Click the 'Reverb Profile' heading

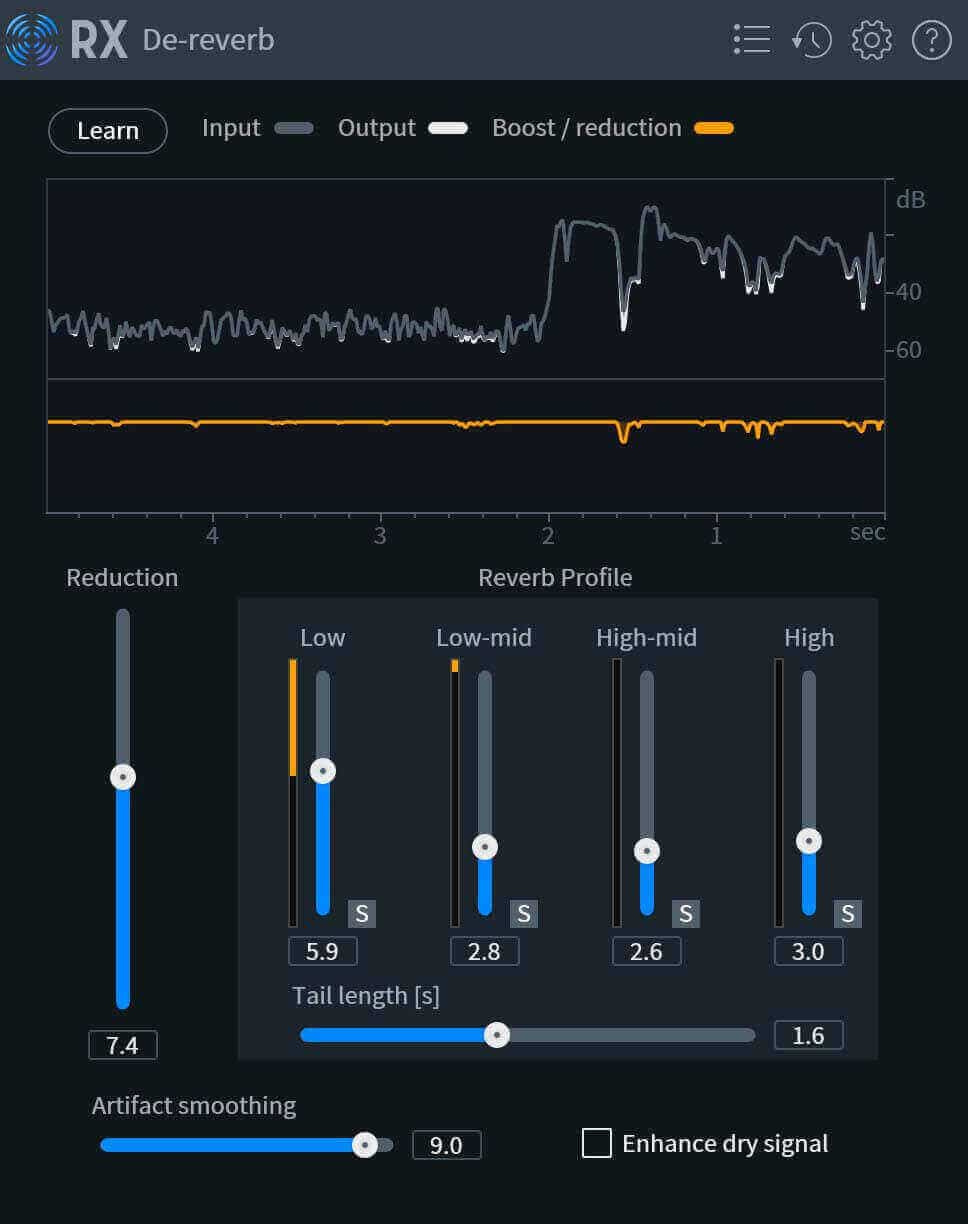[x=555, y=578]
